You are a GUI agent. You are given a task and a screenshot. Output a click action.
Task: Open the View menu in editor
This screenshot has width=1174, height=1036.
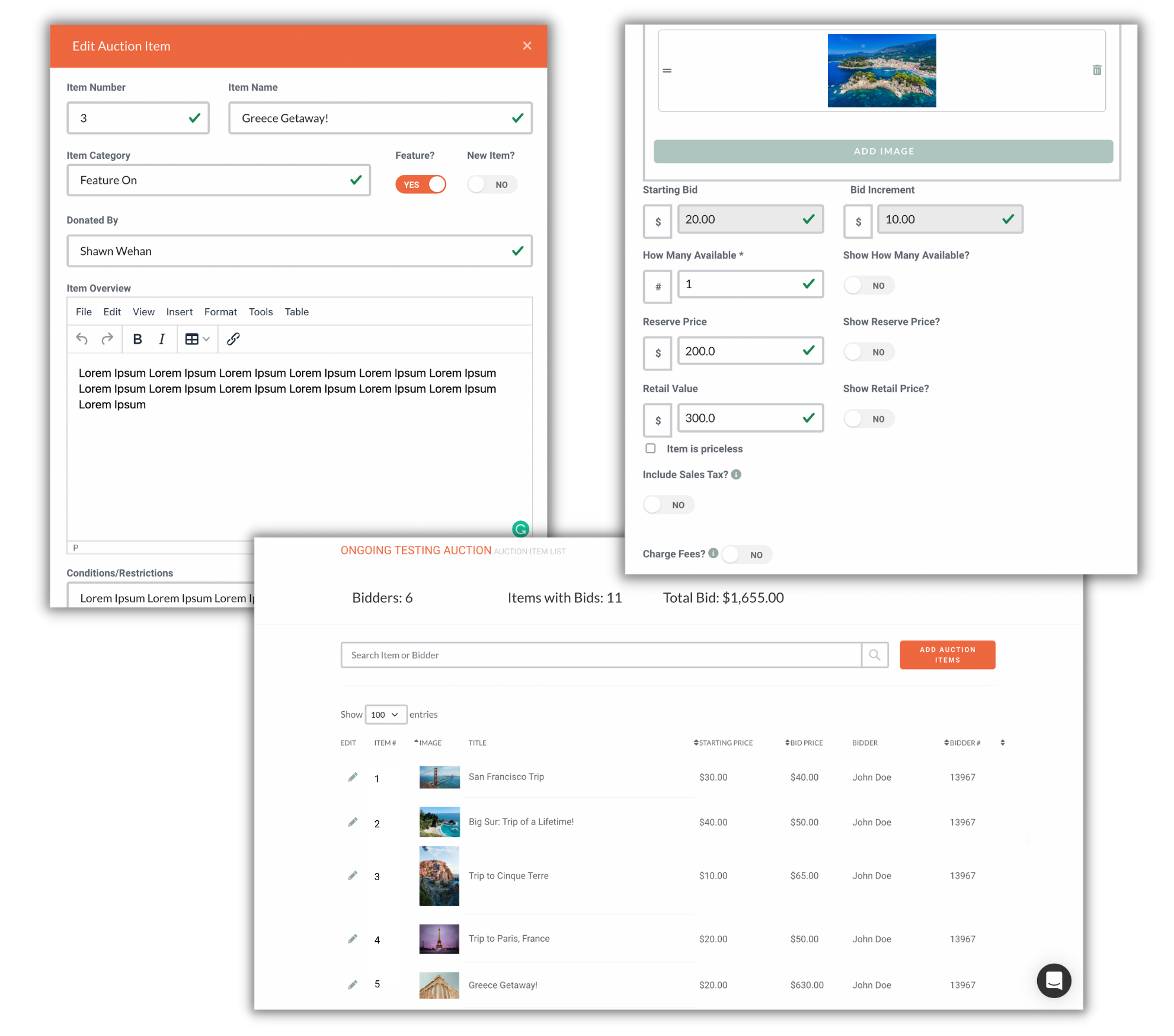(x=143, y=312)
